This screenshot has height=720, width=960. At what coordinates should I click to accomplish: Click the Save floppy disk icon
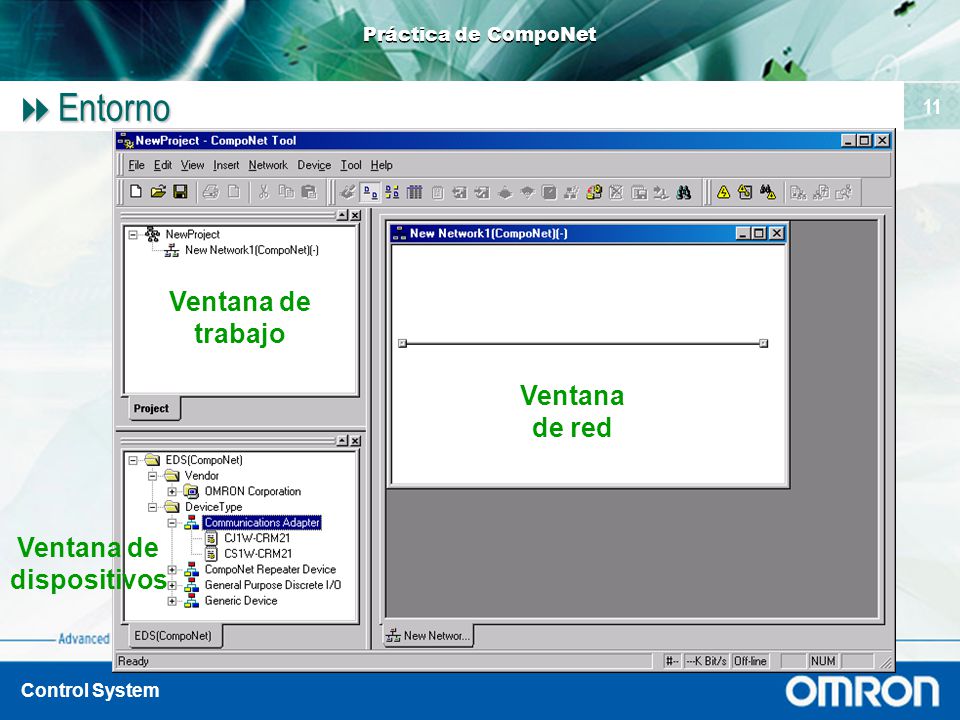(181, 192)
